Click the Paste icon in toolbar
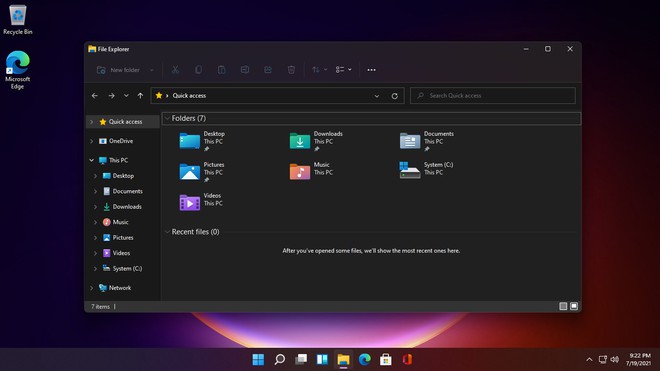 tap(221, 70)
